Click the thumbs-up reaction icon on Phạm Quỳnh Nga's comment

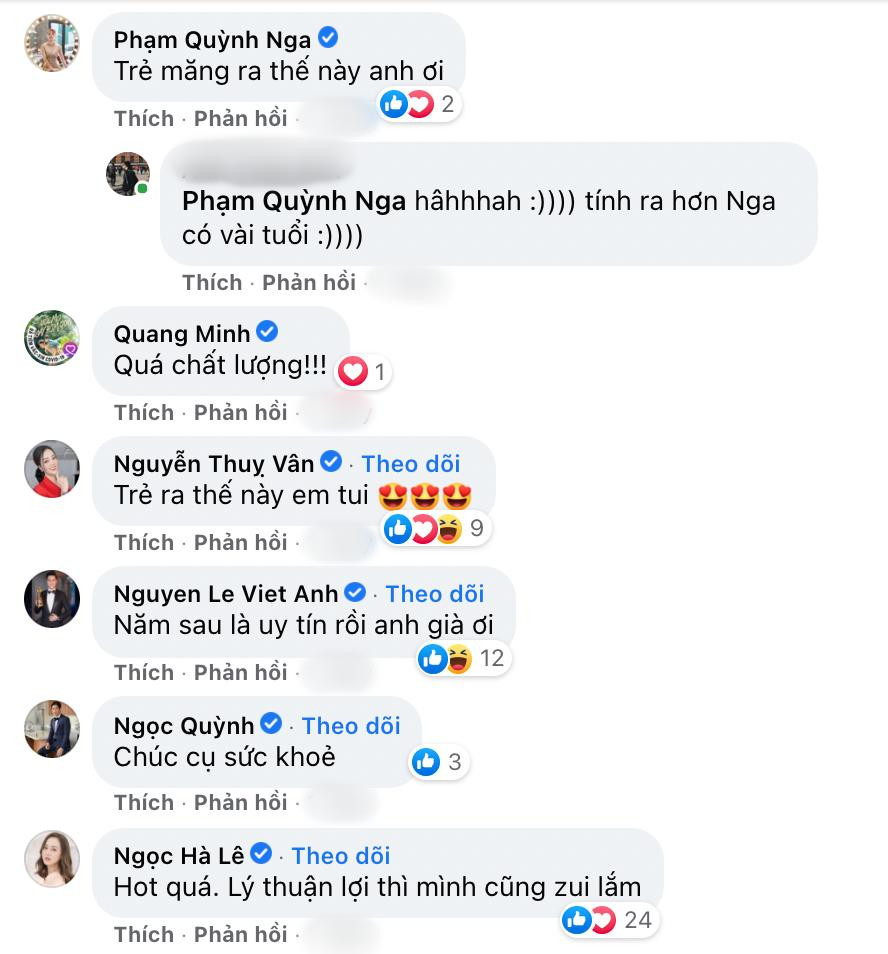[393, 102]
